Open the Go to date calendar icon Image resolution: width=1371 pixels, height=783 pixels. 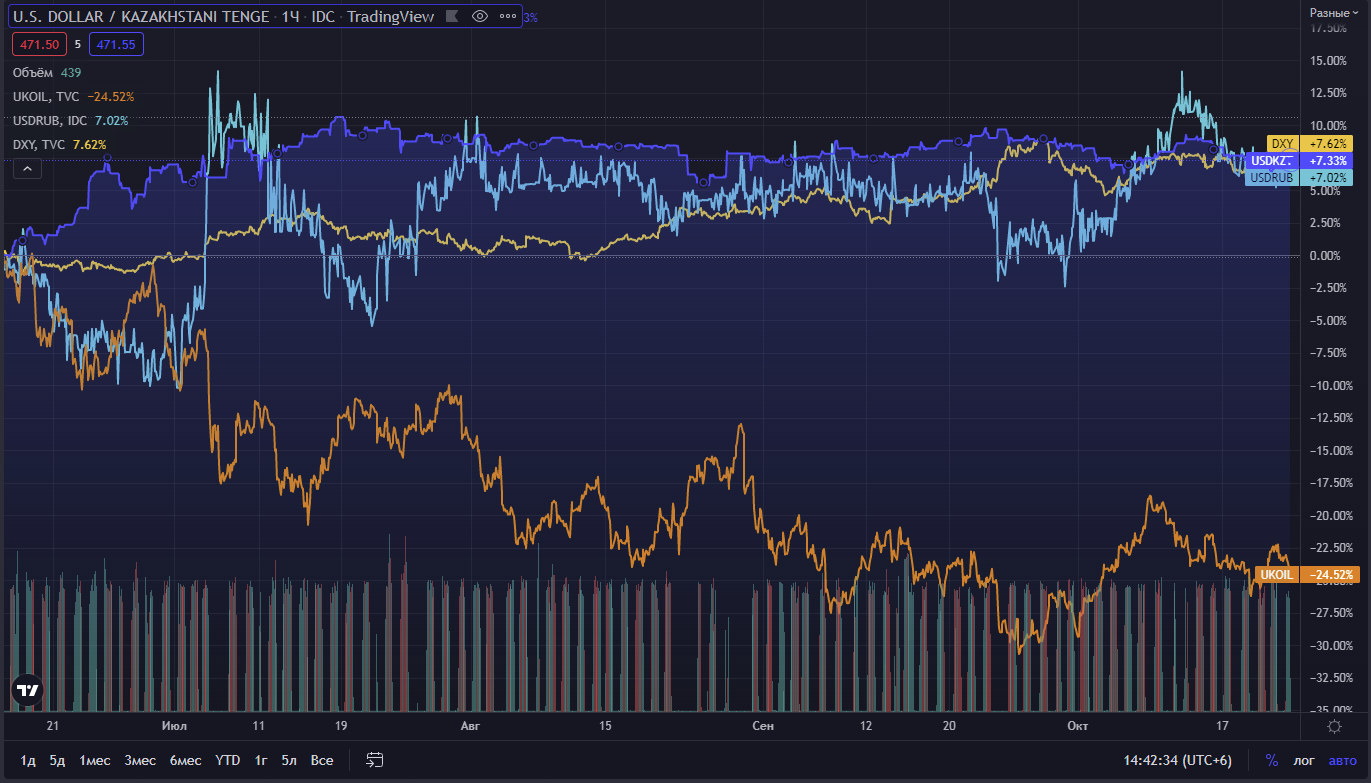pyautogui.click(x=375, y=760)
